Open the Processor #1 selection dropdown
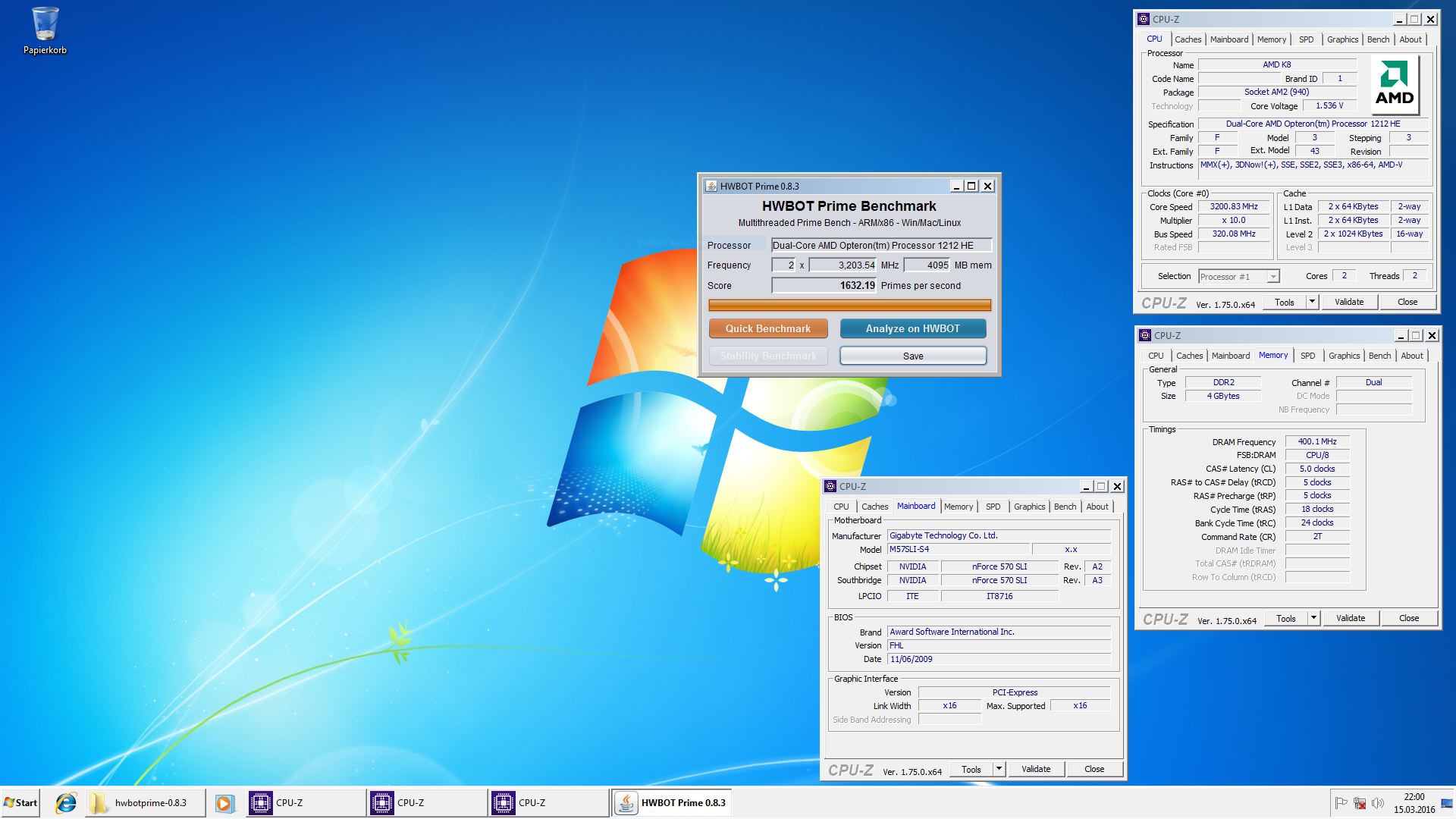The height and width of the screenshot is (819, 1456). pyautogui.click(x=1239, y=277)
